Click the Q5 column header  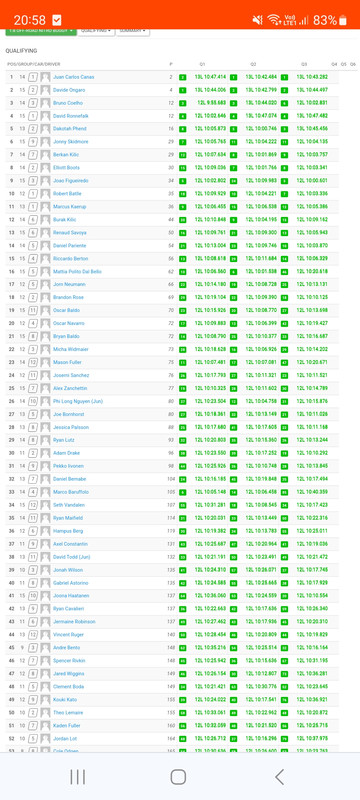(x=344, y=64)
